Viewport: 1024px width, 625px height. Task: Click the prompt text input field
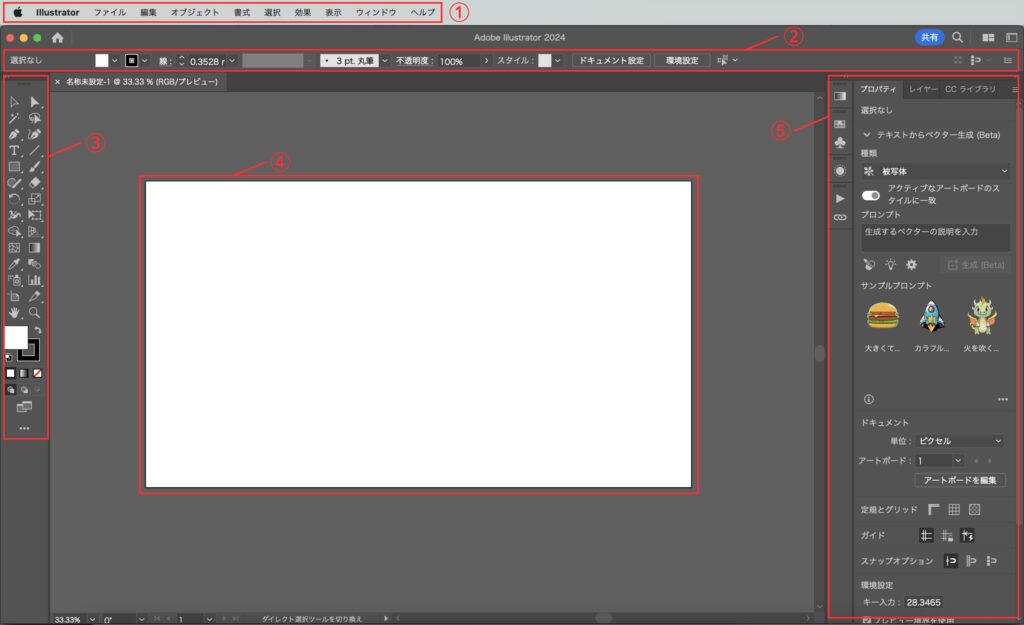(935, 237)
